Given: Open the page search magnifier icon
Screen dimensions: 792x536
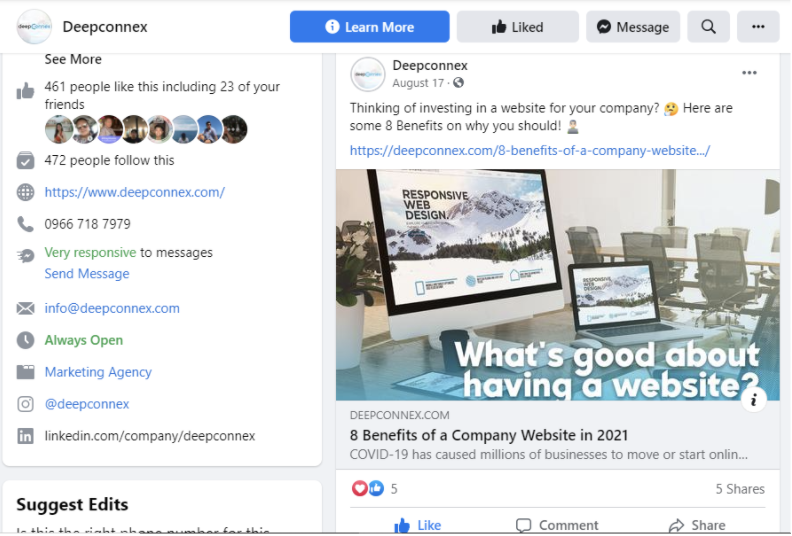Looking at the screenshot, I should click(x=708, y=27).
